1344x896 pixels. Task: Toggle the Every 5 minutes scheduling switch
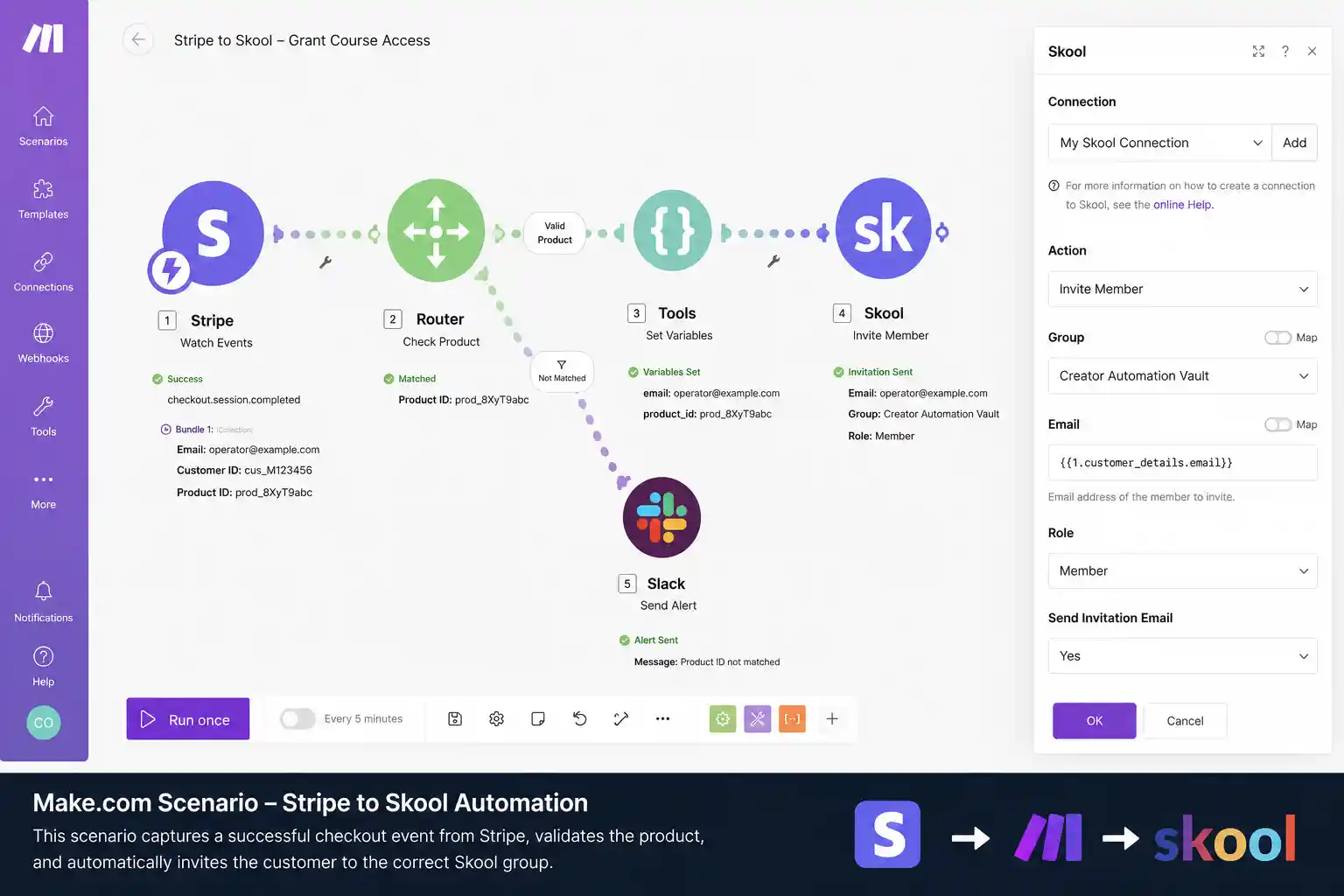pyautogui.click(x=297, y=719)
